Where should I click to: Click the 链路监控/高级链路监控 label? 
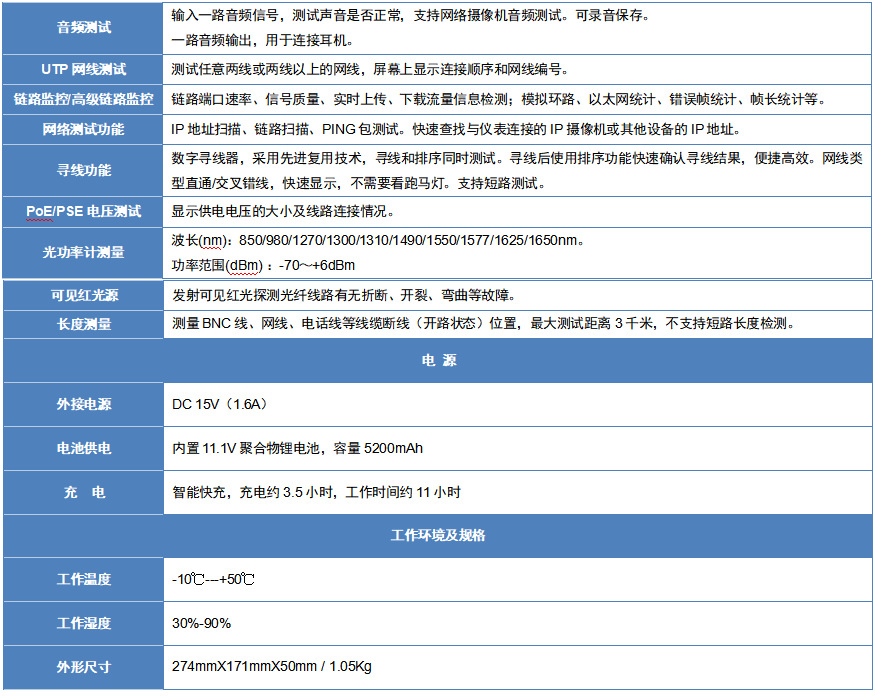coord(84,99)
